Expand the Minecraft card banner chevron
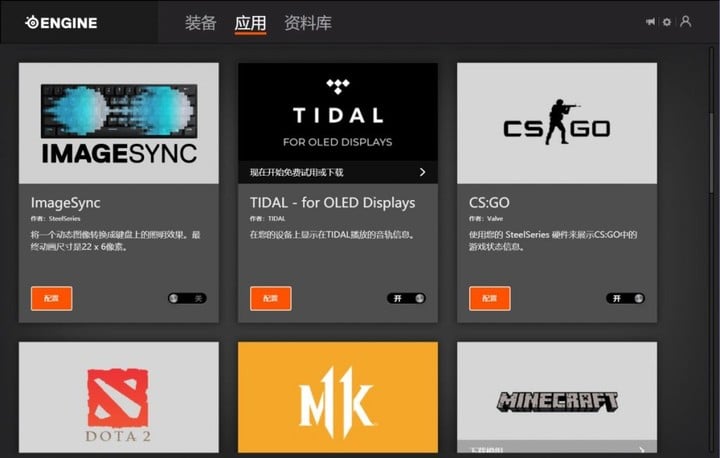This screenshot has width=720, height=458. pos(641,449)
